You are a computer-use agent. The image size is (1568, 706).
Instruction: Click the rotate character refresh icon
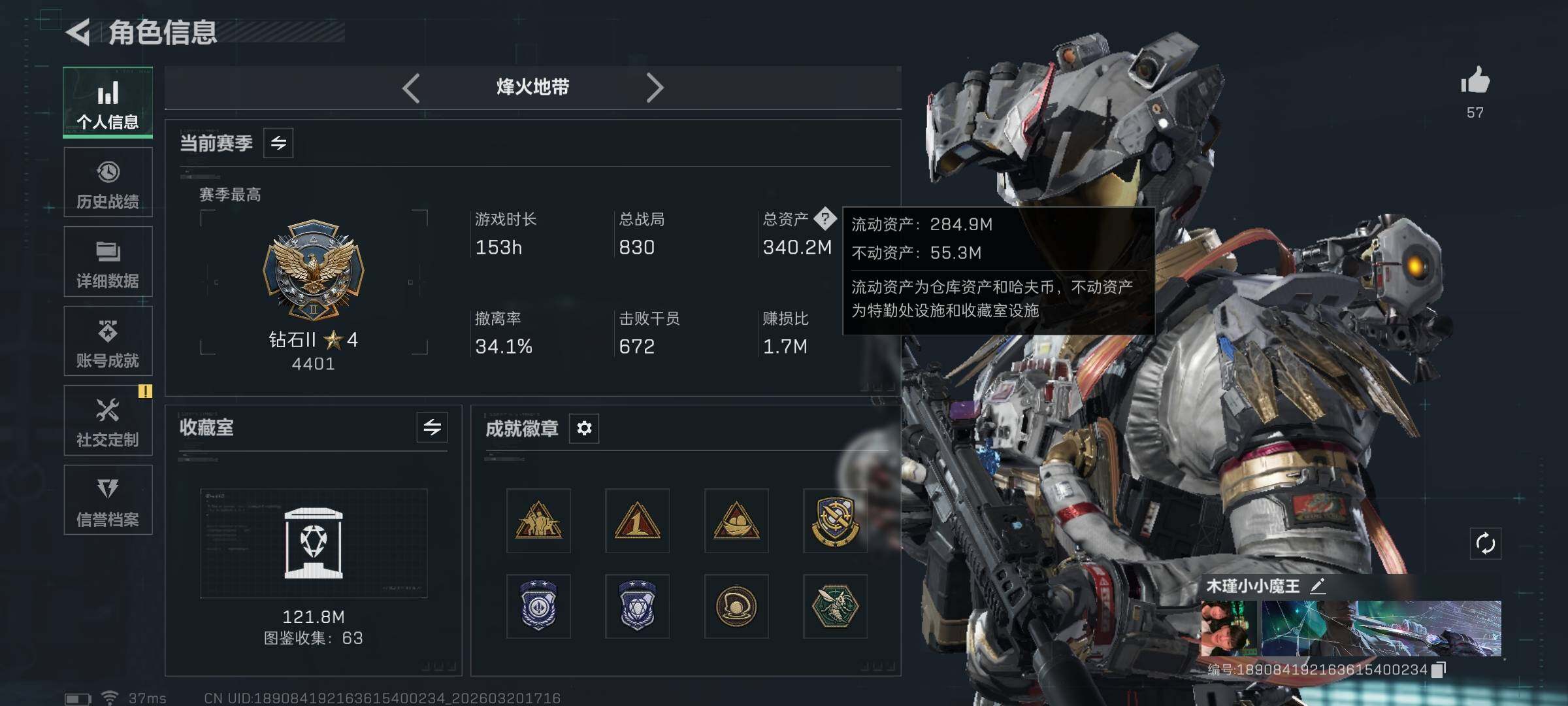pyautogui.click(x=1485, y=543)
